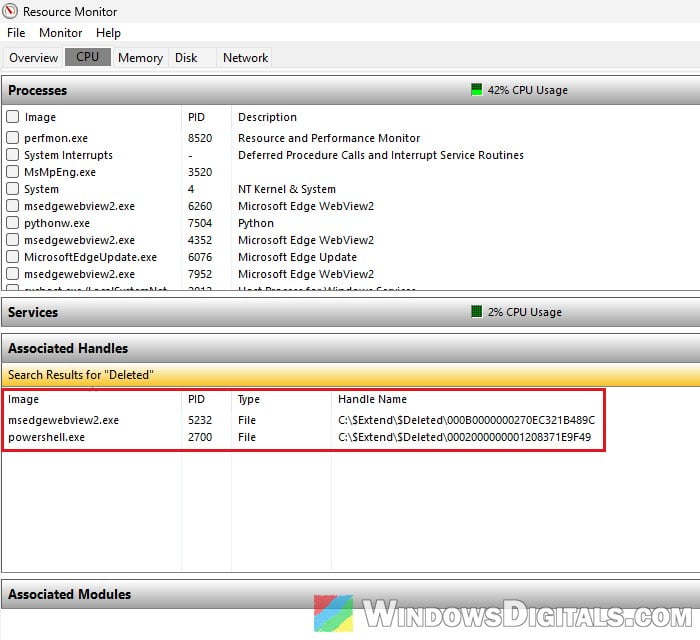Collapse the Processes section header

pyautogui.click(x=350, y=90)
